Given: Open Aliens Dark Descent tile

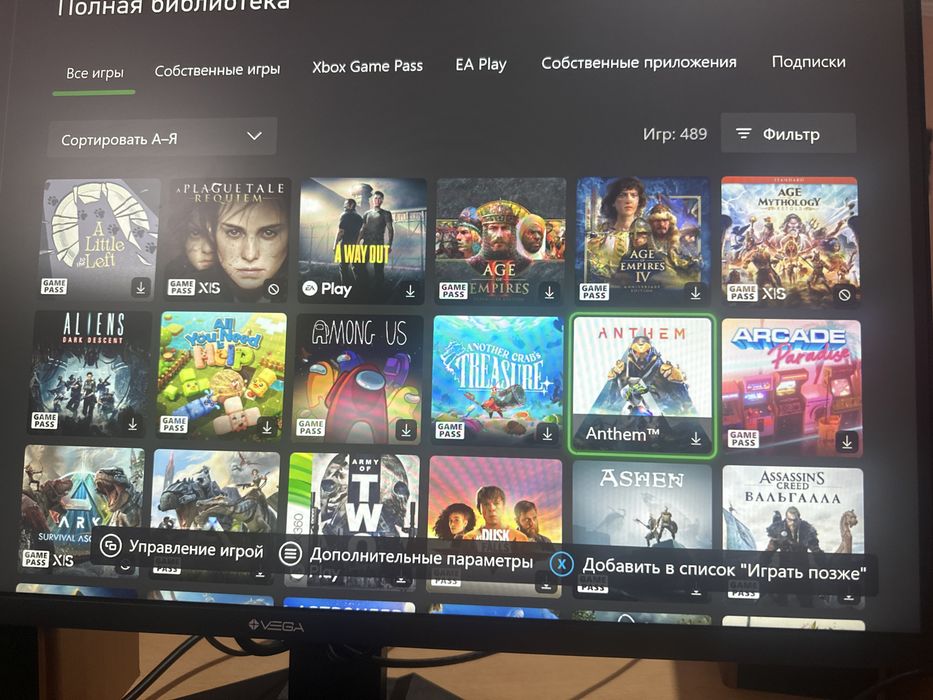Looking at the screenshot, I should [92, 373].
